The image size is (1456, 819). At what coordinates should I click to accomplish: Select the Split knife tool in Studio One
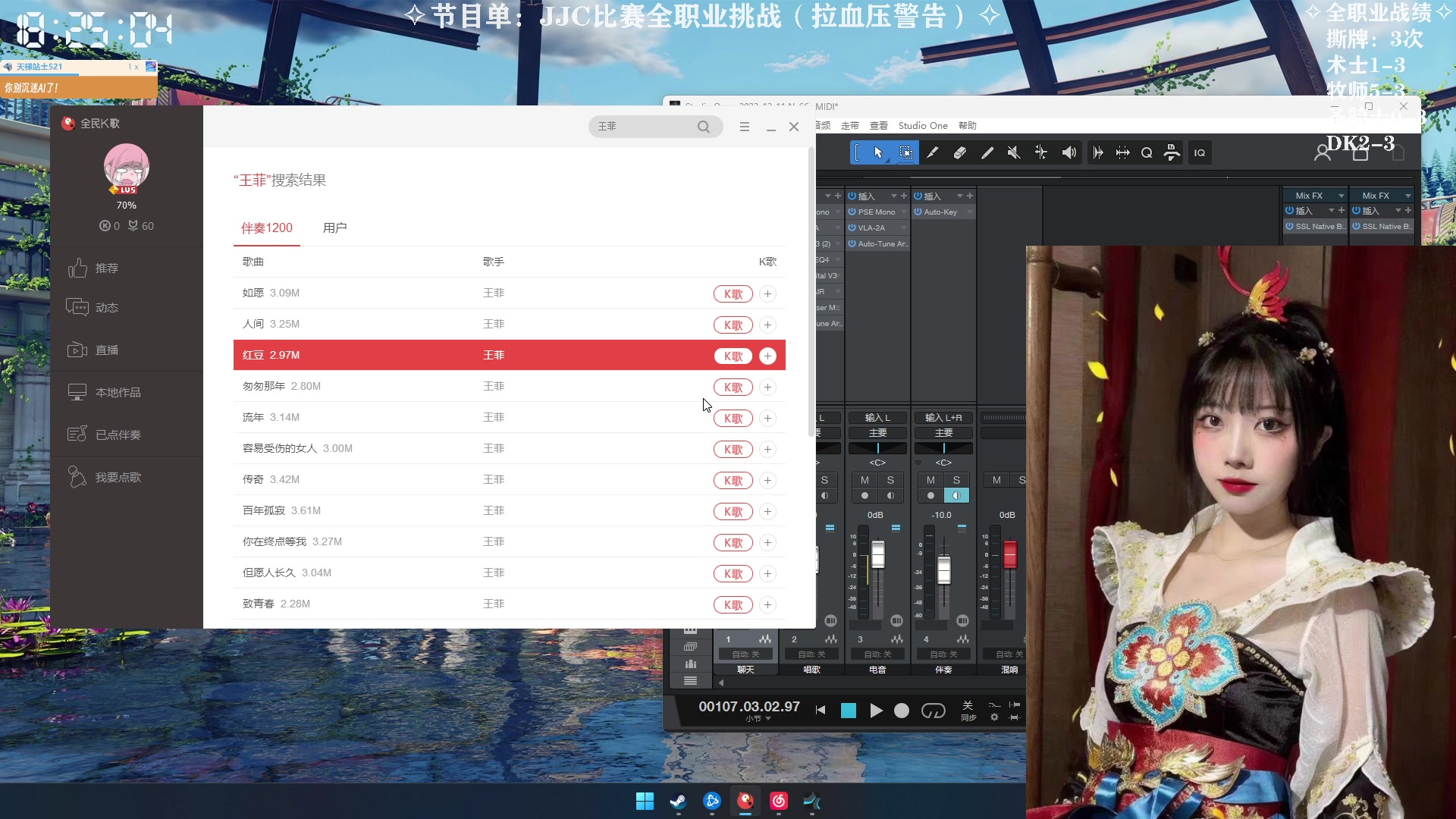[933, 152]
